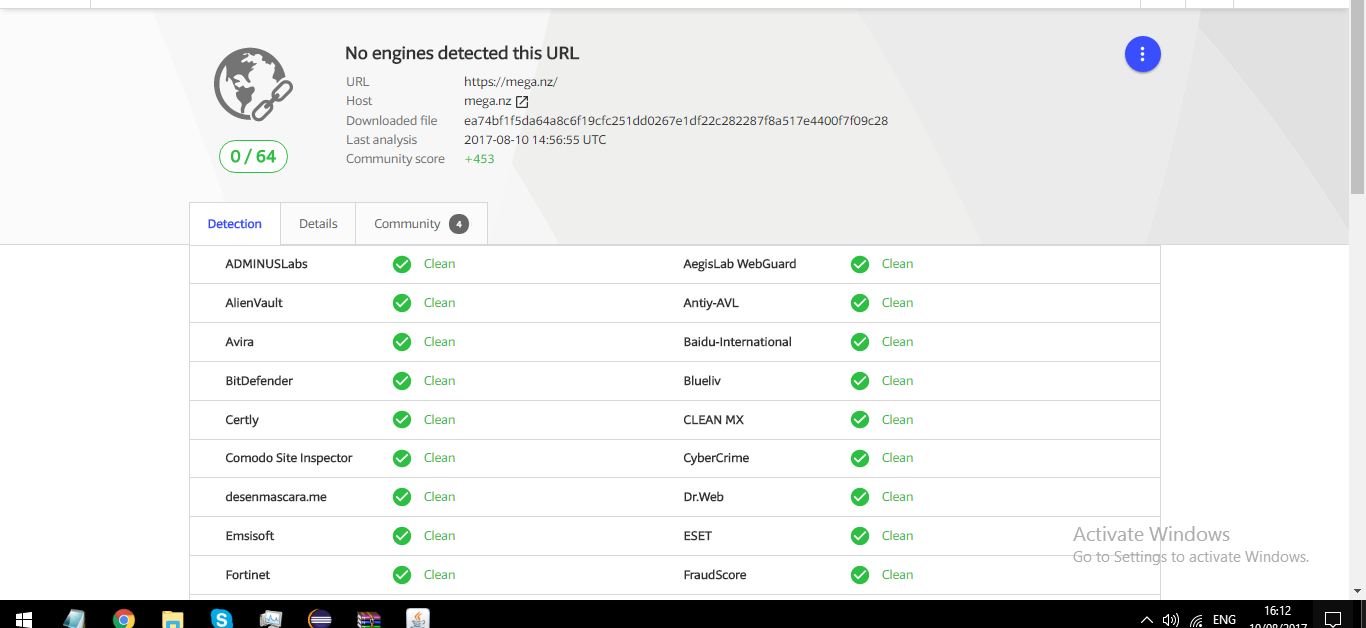Image resolution: width=1366 pixels, height=628 pixels.
Task: Click the Avira engine name
Action: pos(239,342)
